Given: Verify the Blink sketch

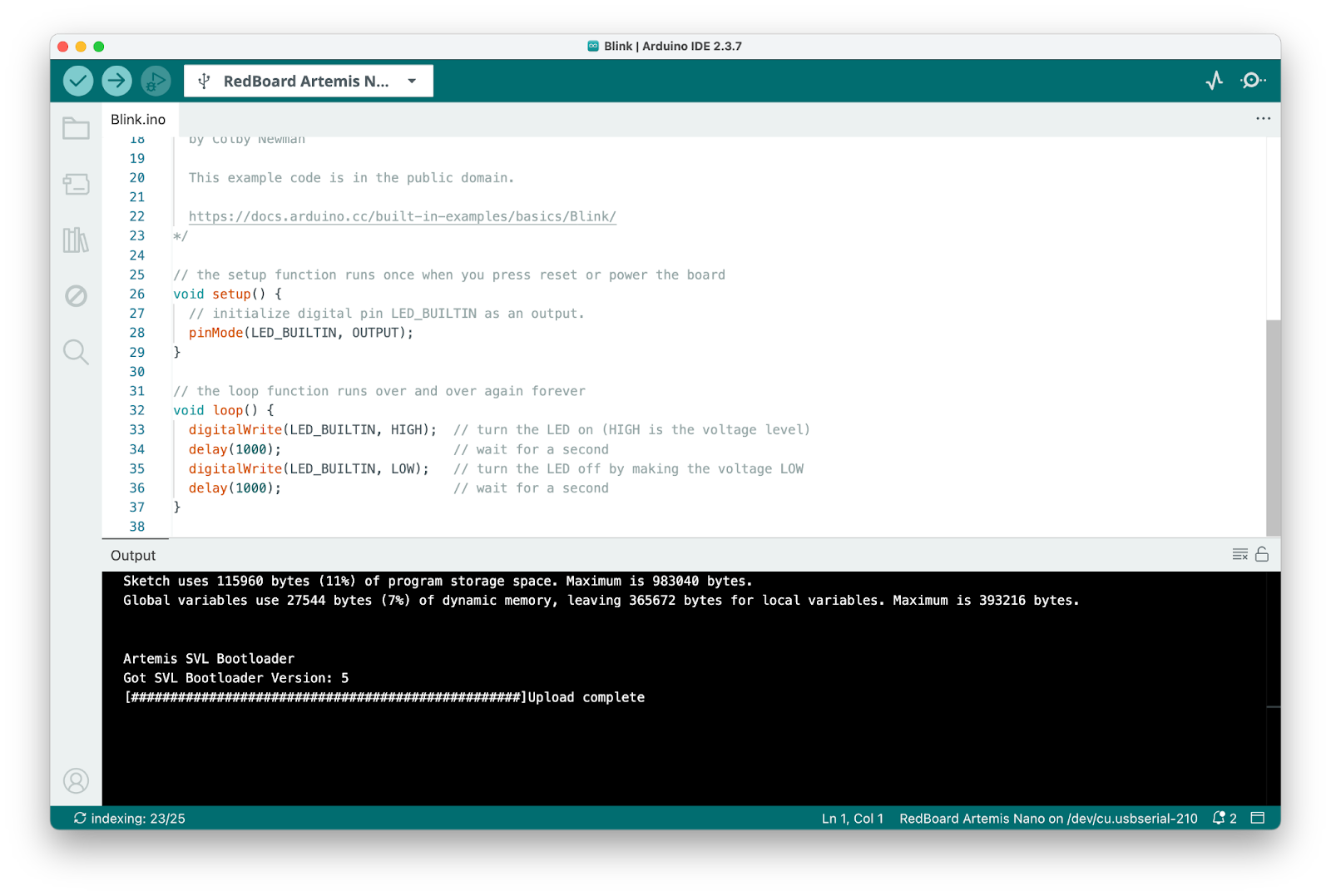Looking at the screenshot, I should [77, 81].
